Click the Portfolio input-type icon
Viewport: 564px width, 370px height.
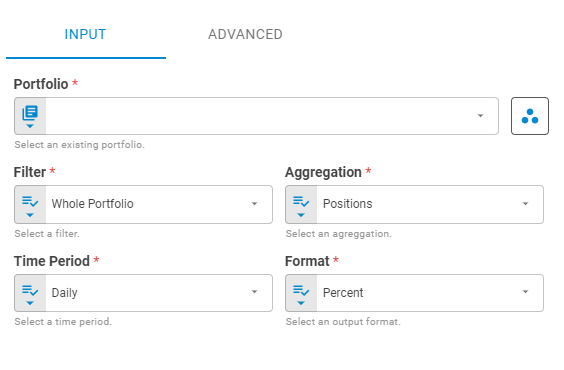pos(30,116)
